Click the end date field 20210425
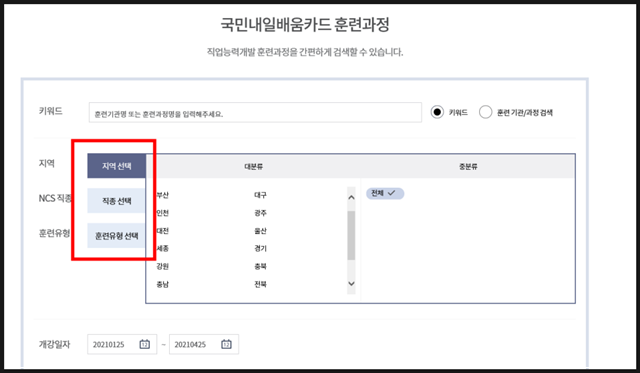640x373 pixels. 204,344
